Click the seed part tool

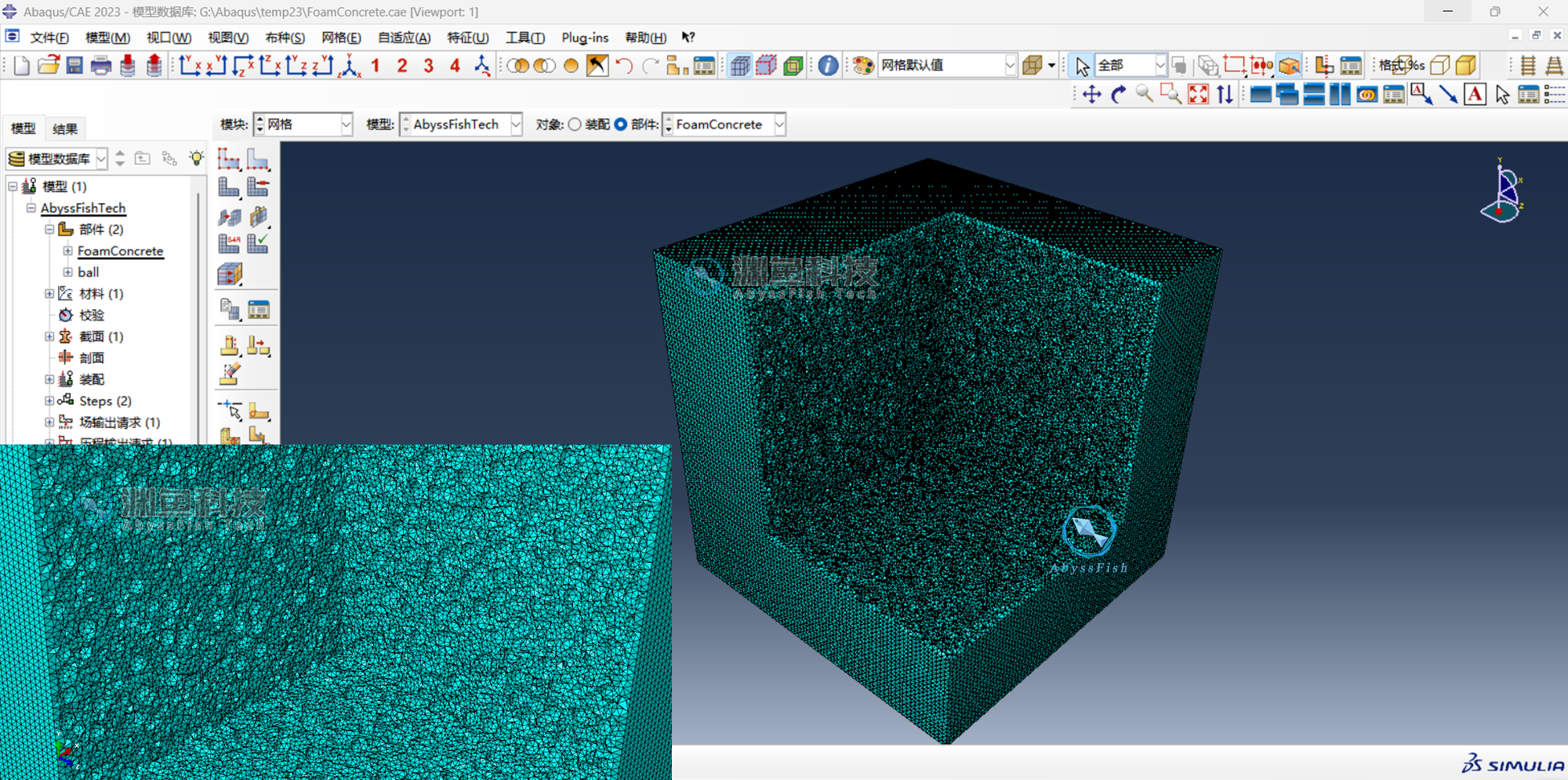229,159
